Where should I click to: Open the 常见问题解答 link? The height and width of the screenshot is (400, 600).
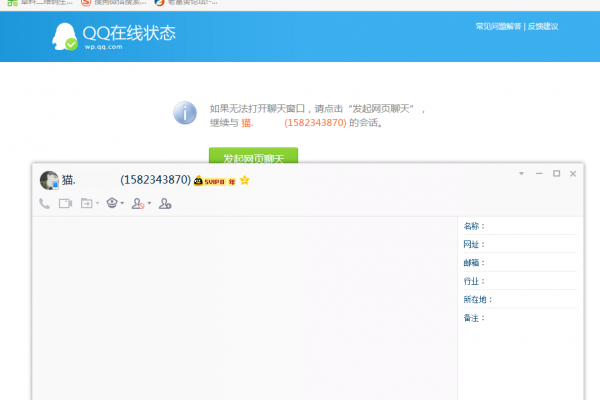pos(498,26)
